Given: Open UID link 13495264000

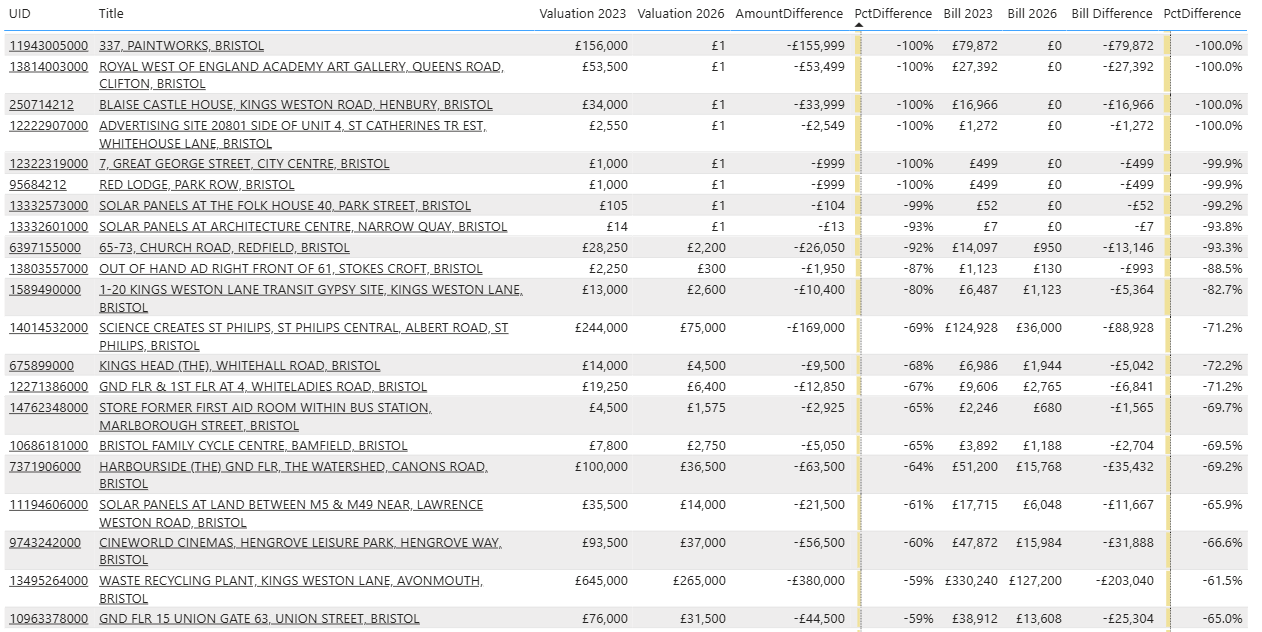Looking at the screenshot, I should coord(48,581).
